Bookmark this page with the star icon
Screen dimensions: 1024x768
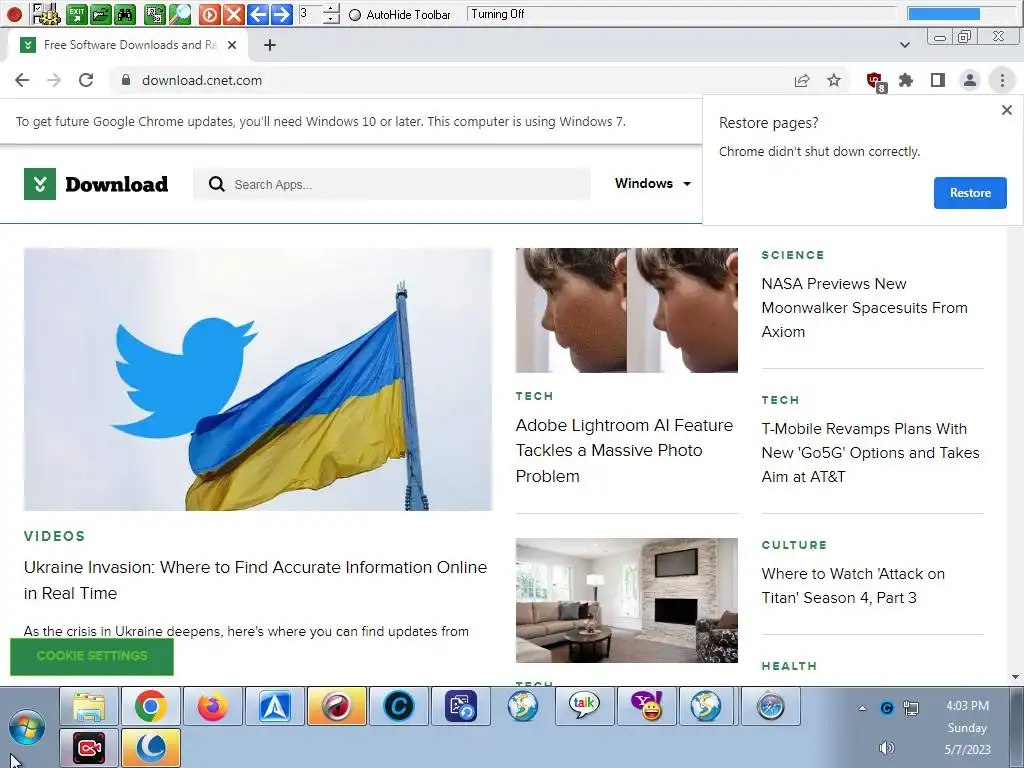tap(834, 80)
